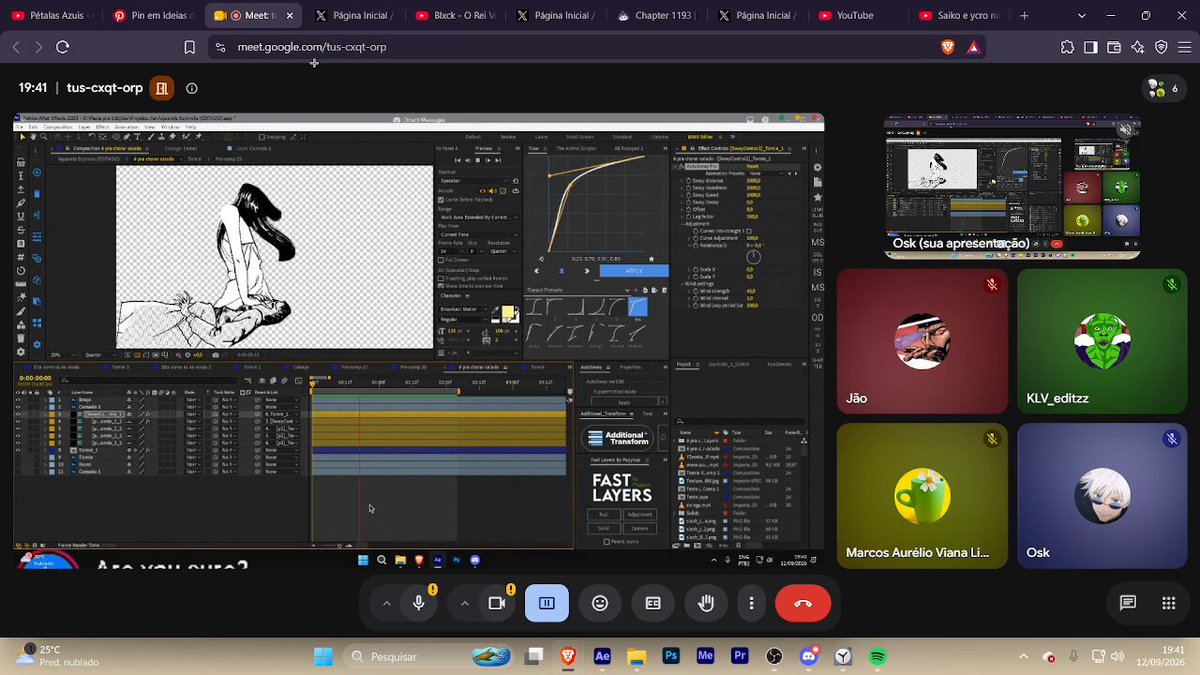
Task: Open meeting details info icon
Action: pyautogui.click(x=192, y=88)
